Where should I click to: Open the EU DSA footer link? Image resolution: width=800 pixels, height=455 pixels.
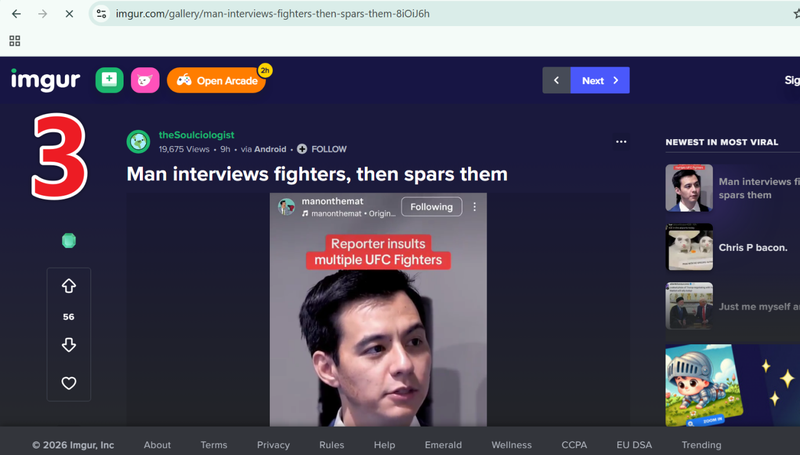634,445
